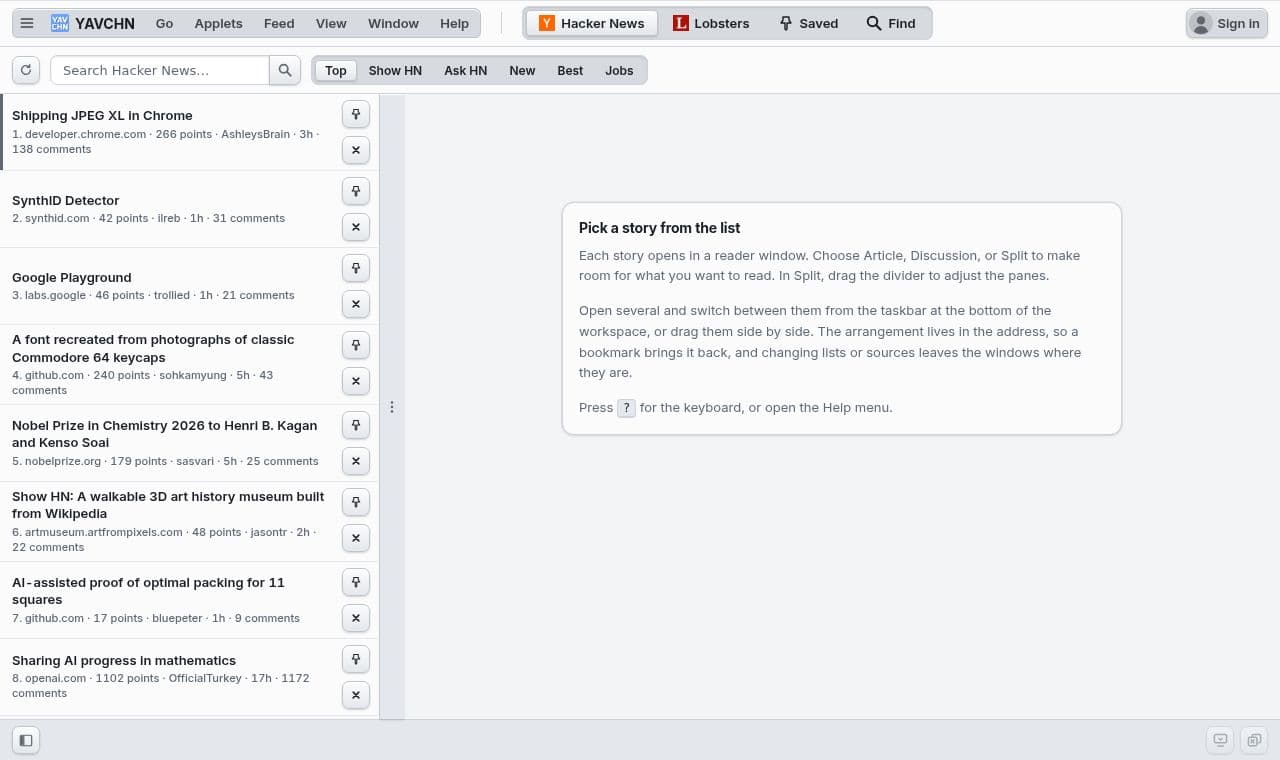This screenshot has height=760, width=1280.
Task: Click the refresh stories icon
Action: point(26,70)
